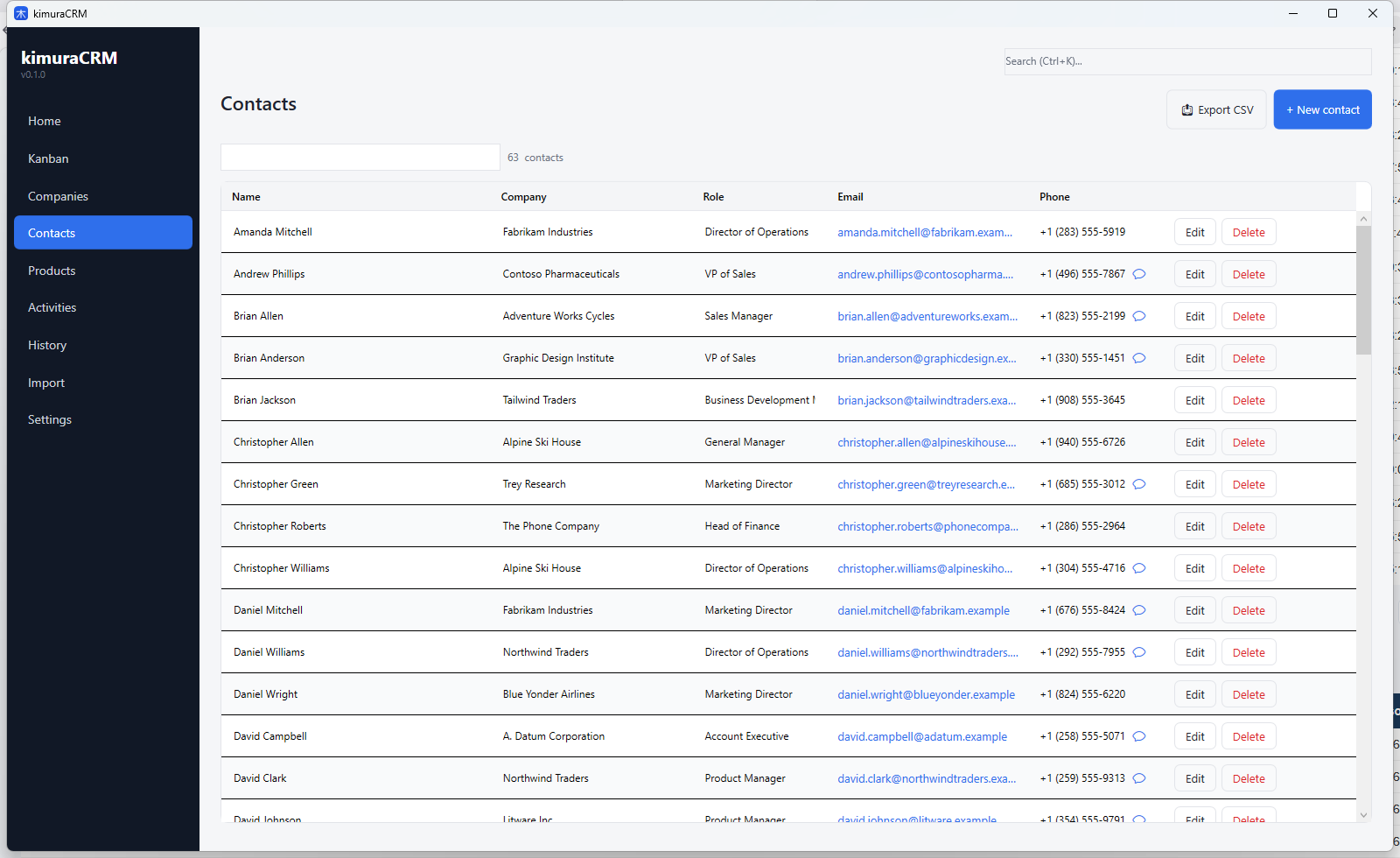Go to the Activities page
Screen dimensions: 1400x858
click(52, 306)
